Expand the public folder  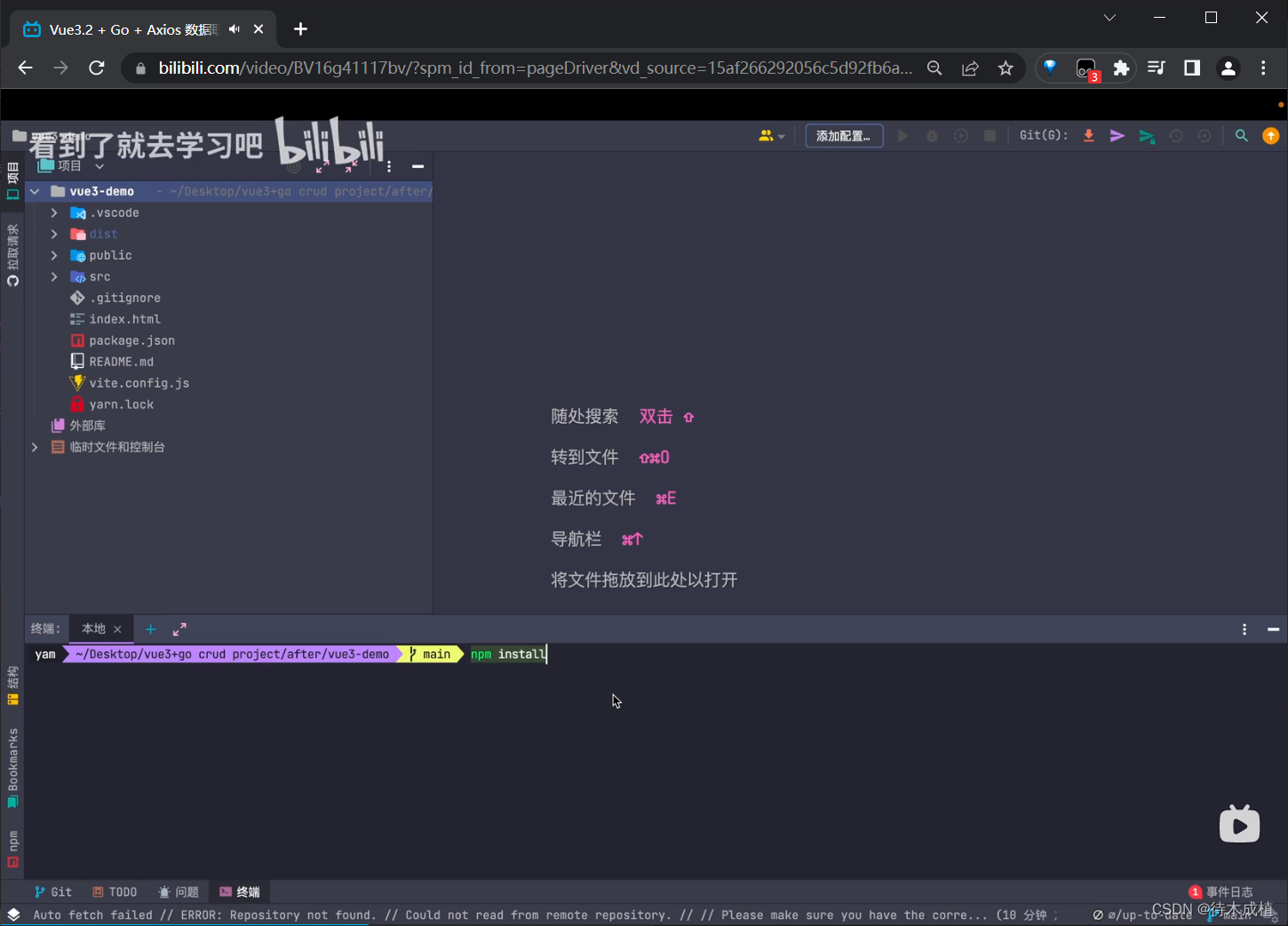coord(54,255)
